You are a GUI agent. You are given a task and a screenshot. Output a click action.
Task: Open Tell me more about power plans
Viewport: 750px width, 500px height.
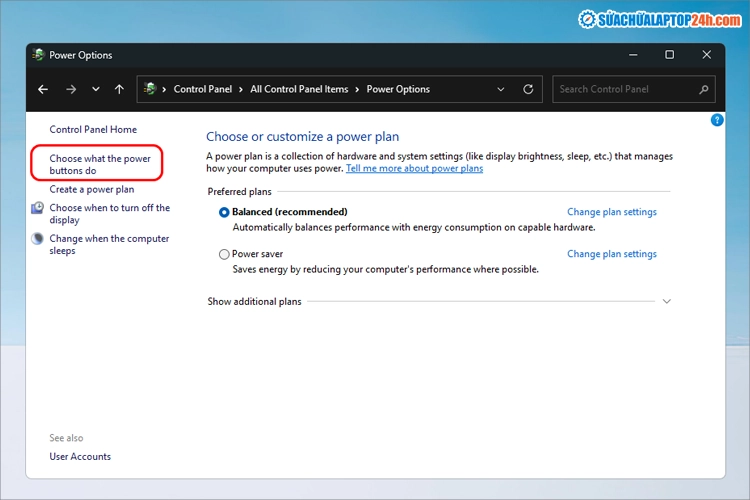point(414,169)
